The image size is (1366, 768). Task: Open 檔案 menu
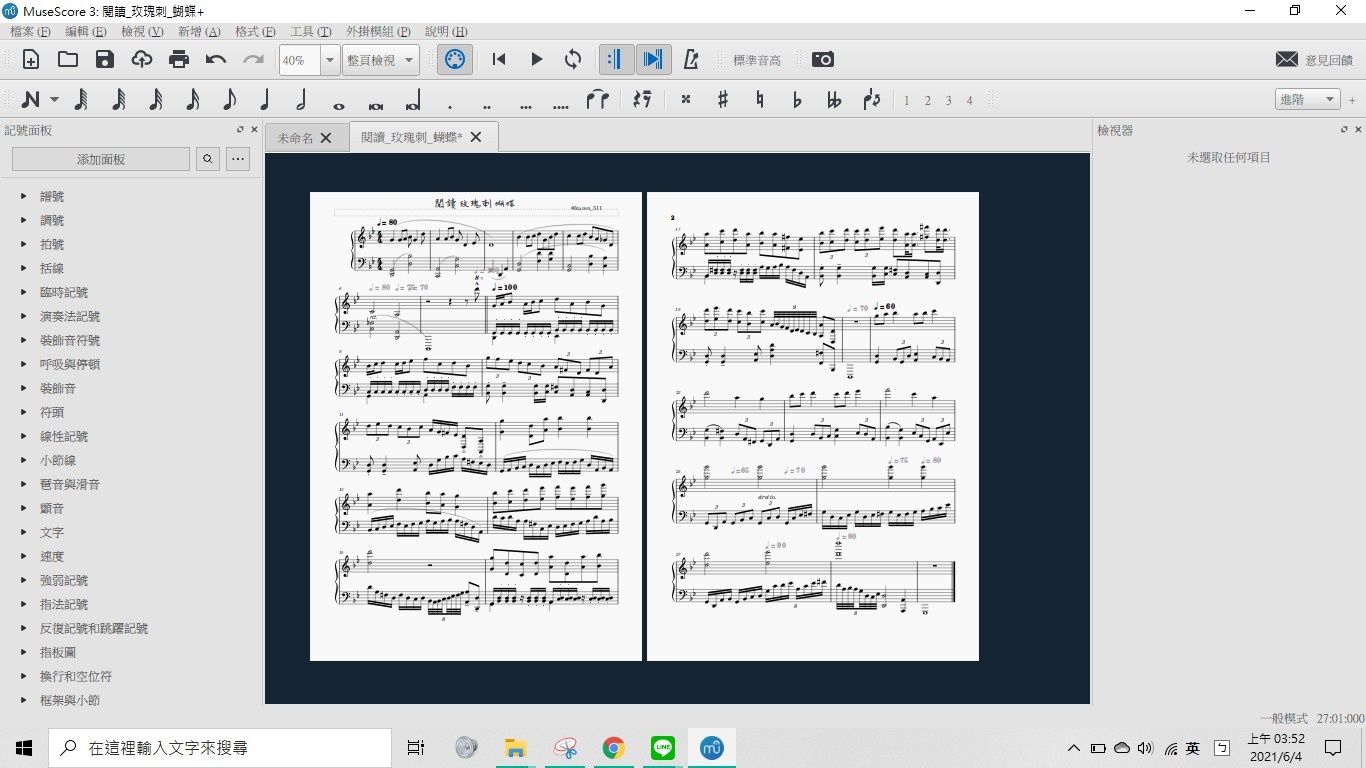pos(30,32)
